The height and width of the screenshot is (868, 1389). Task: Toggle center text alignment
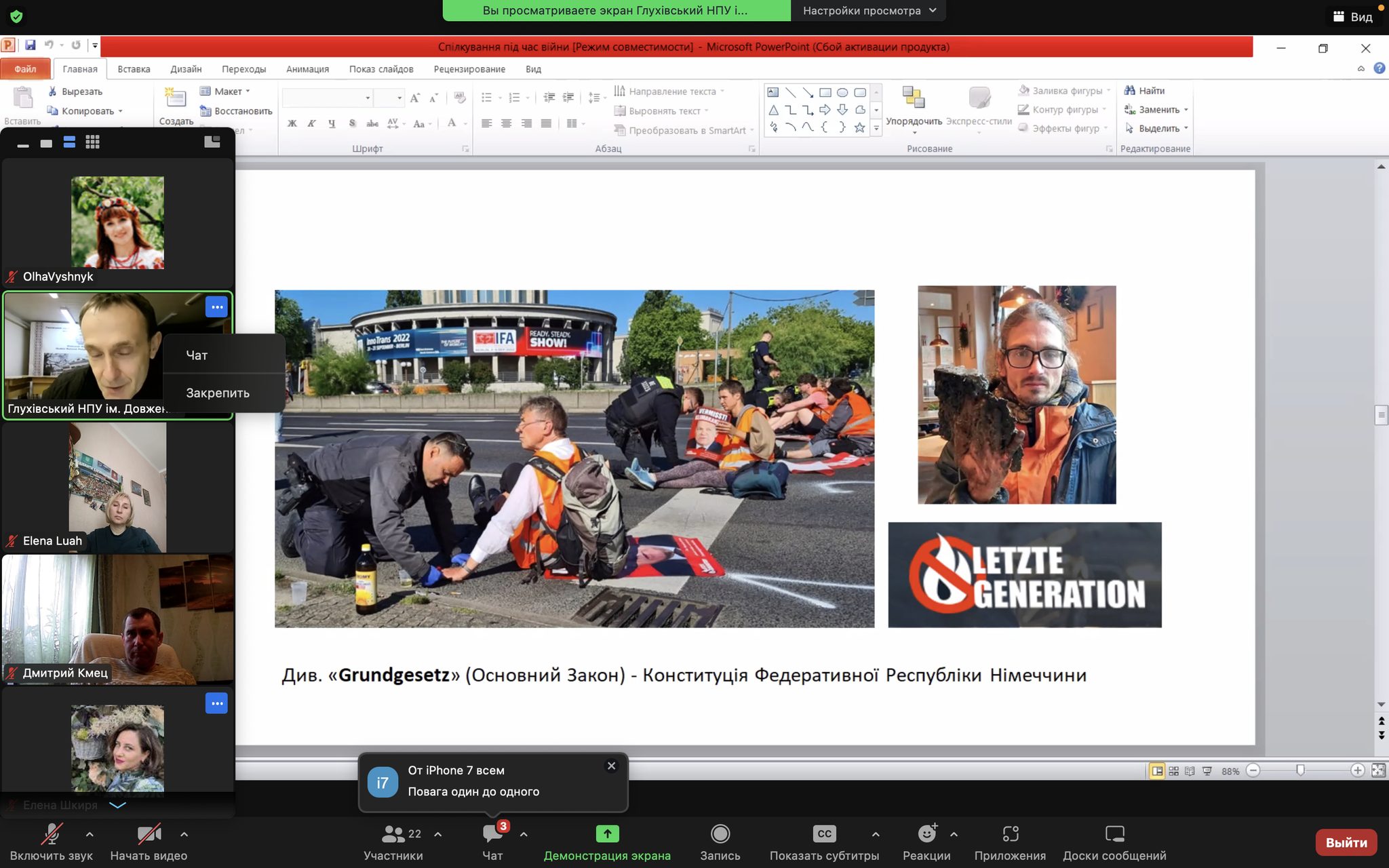(x=507, y=123)
